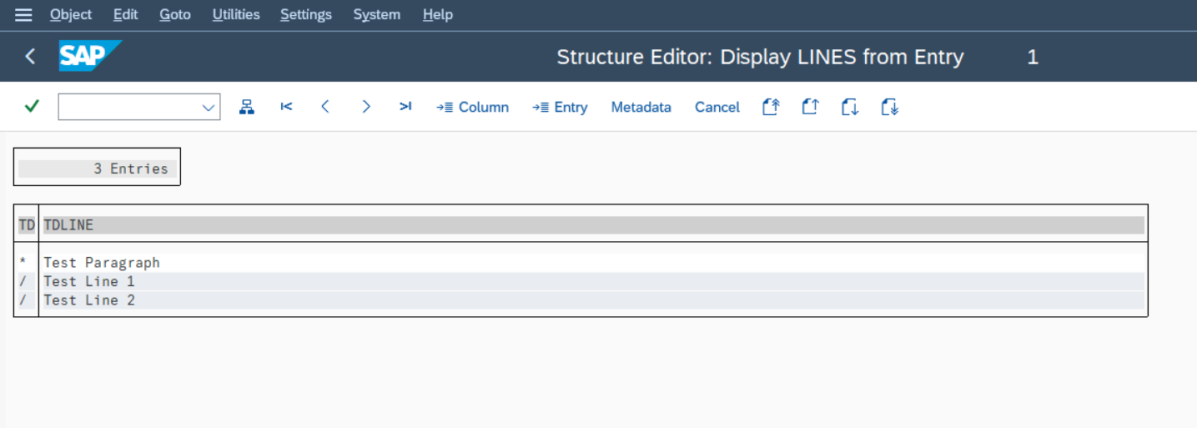The height and width of the screenshot is (428, 1197).
Task: Go to the previous entry arrow
Action: [x=325, y=107]
